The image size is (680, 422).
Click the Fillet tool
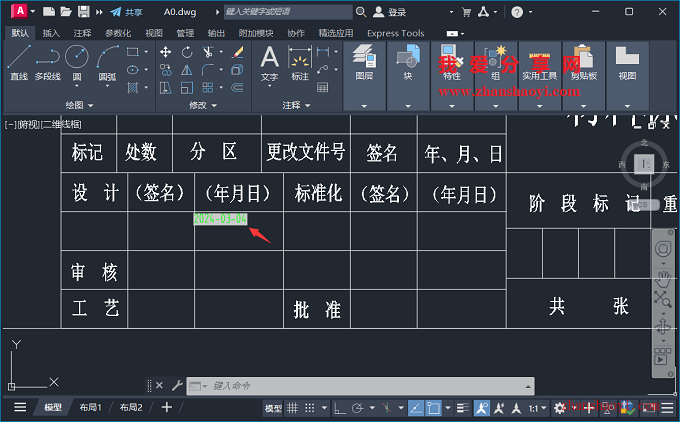point(208,70)
